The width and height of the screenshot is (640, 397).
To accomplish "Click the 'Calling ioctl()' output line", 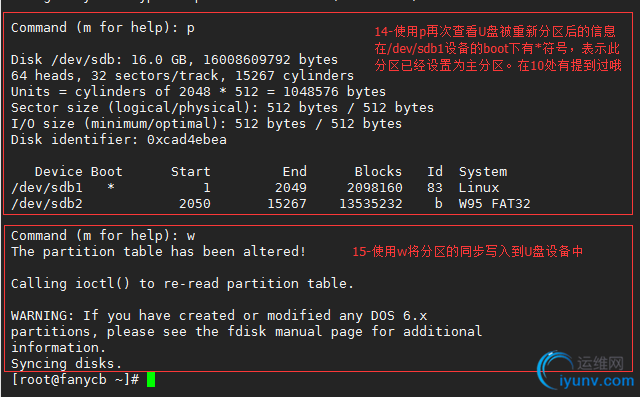I will click(182, 283).
